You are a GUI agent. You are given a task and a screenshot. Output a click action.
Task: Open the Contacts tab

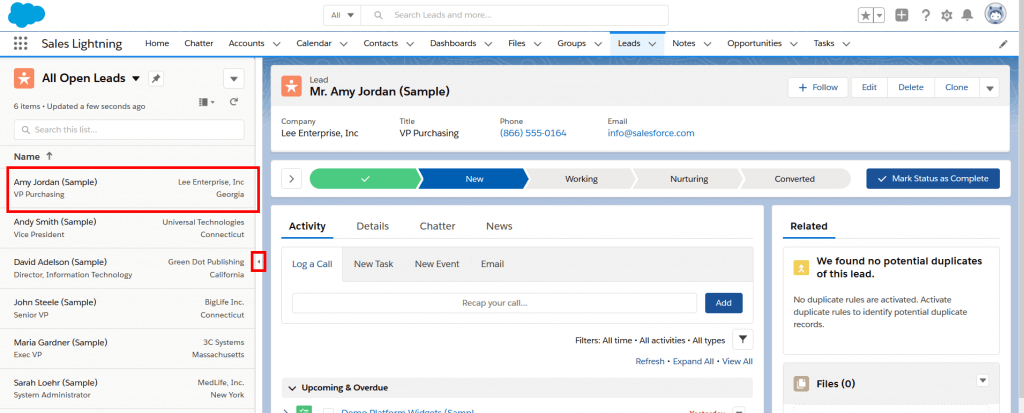(381, 44)
